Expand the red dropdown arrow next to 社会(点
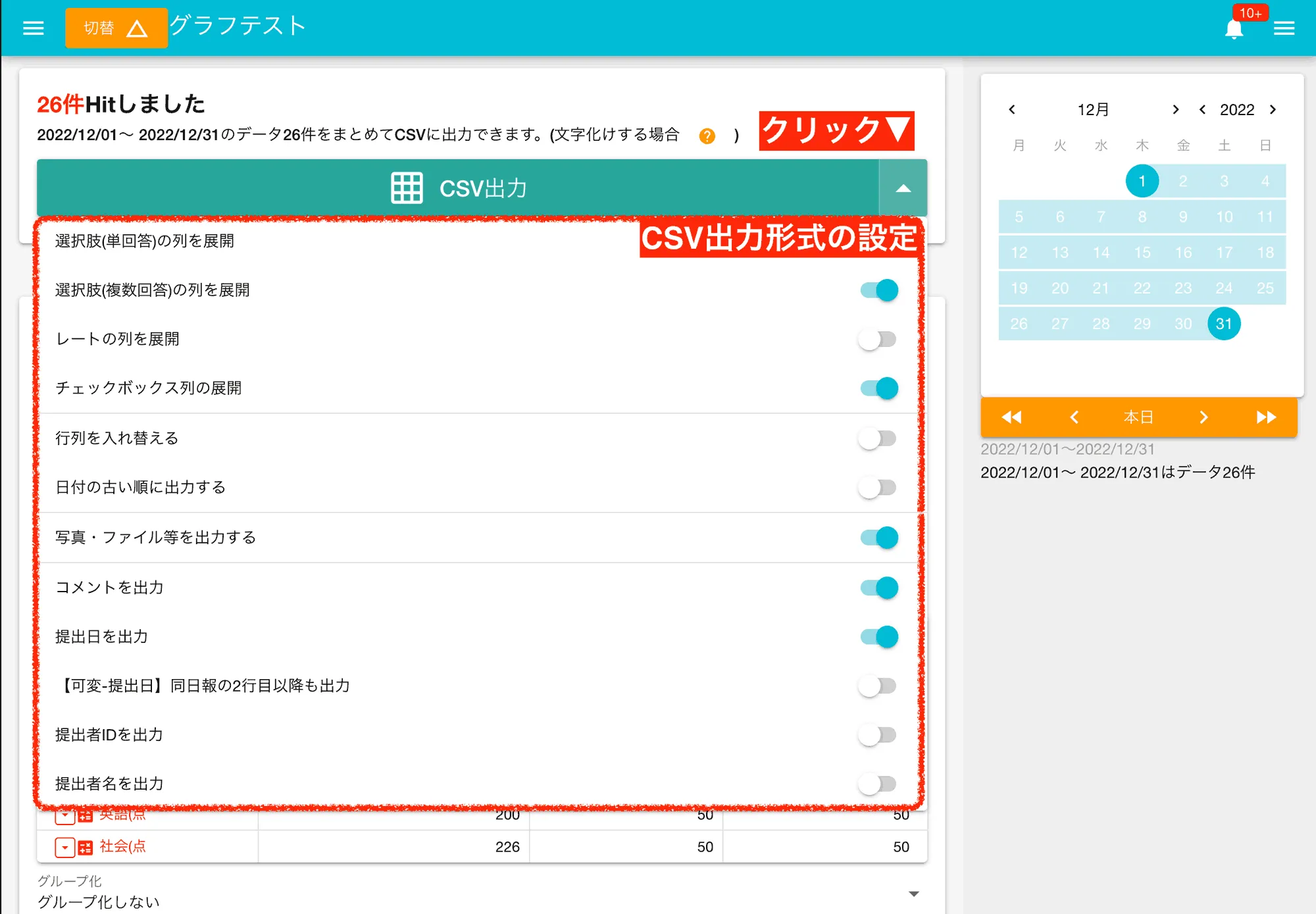Viewport: 1316px width, 914px height. (x=64, y=847)
